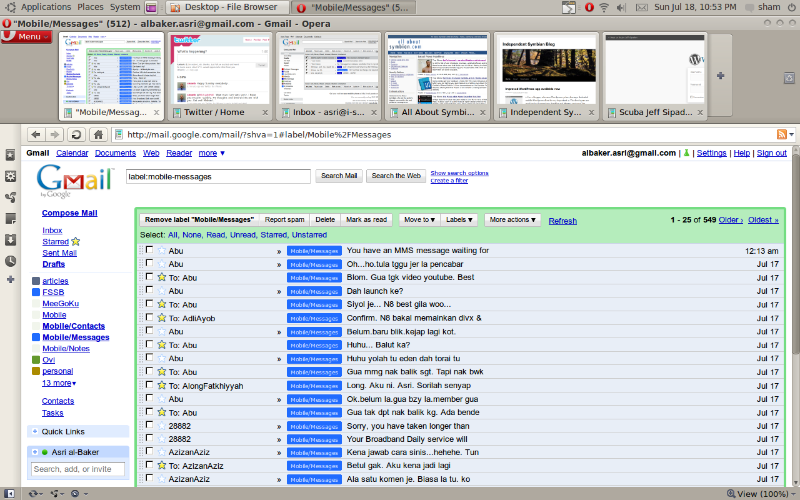
Task: Click the forward navigation arrow
Action: 54,135
